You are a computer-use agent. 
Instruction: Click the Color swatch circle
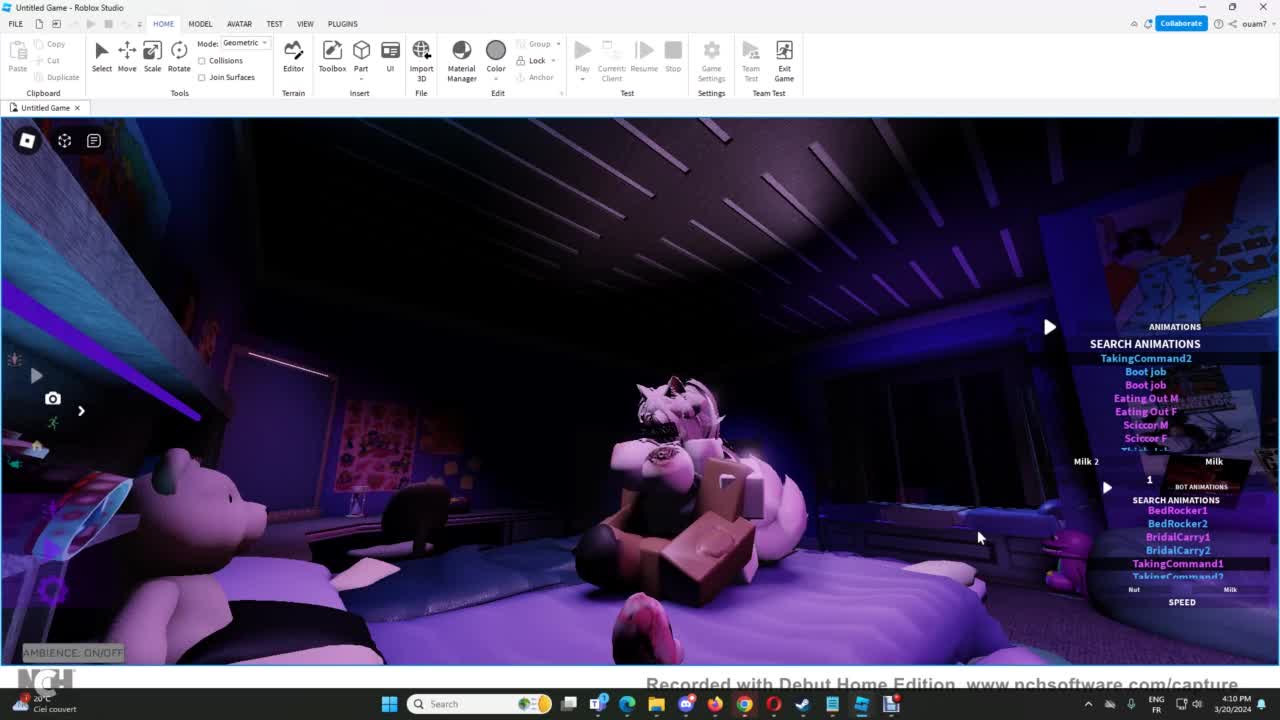(x=496, y=51)
